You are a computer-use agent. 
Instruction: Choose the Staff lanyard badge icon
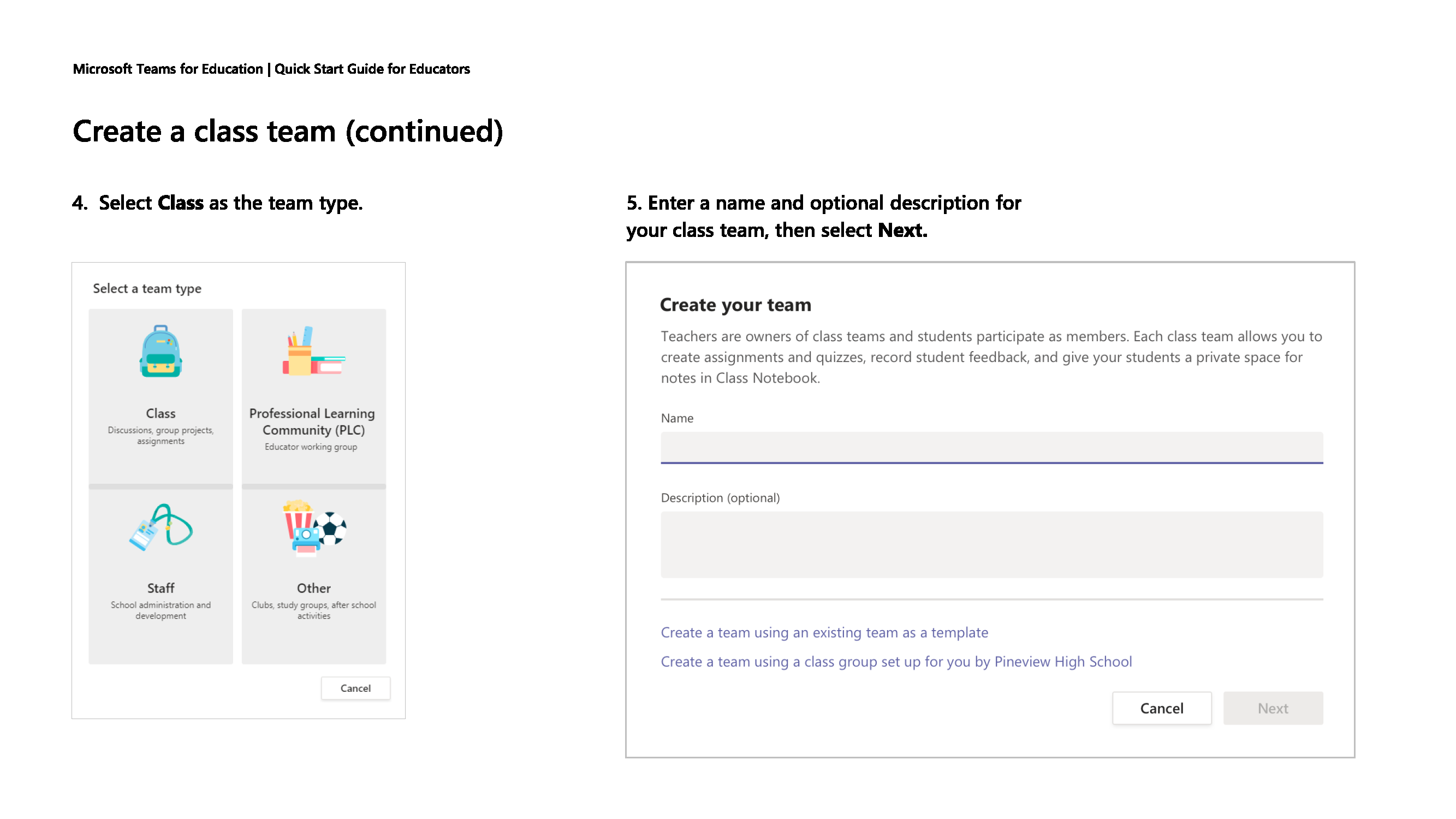(161, 527)
